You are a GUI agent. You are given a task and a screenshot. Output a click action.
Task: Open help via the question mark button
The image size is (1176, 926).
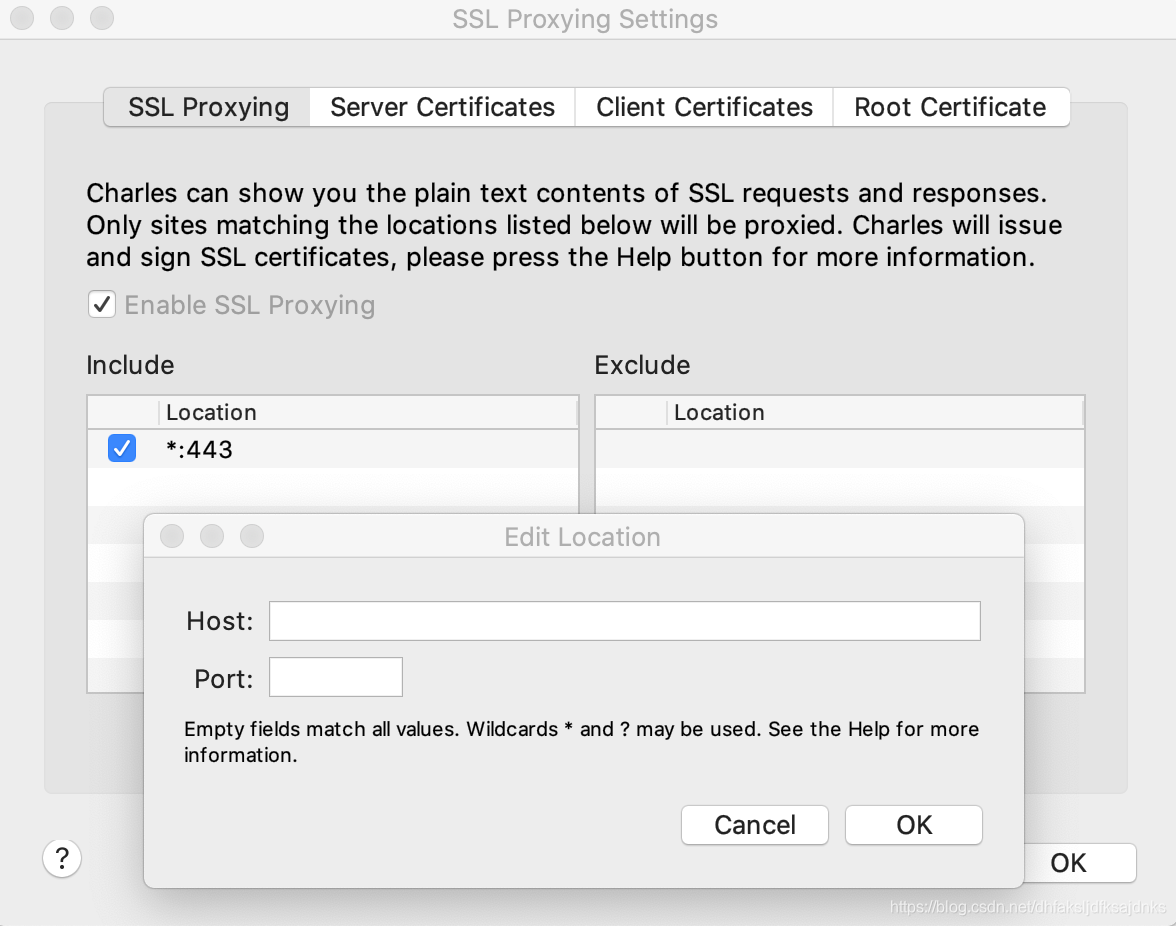click(x=62, y=859)
